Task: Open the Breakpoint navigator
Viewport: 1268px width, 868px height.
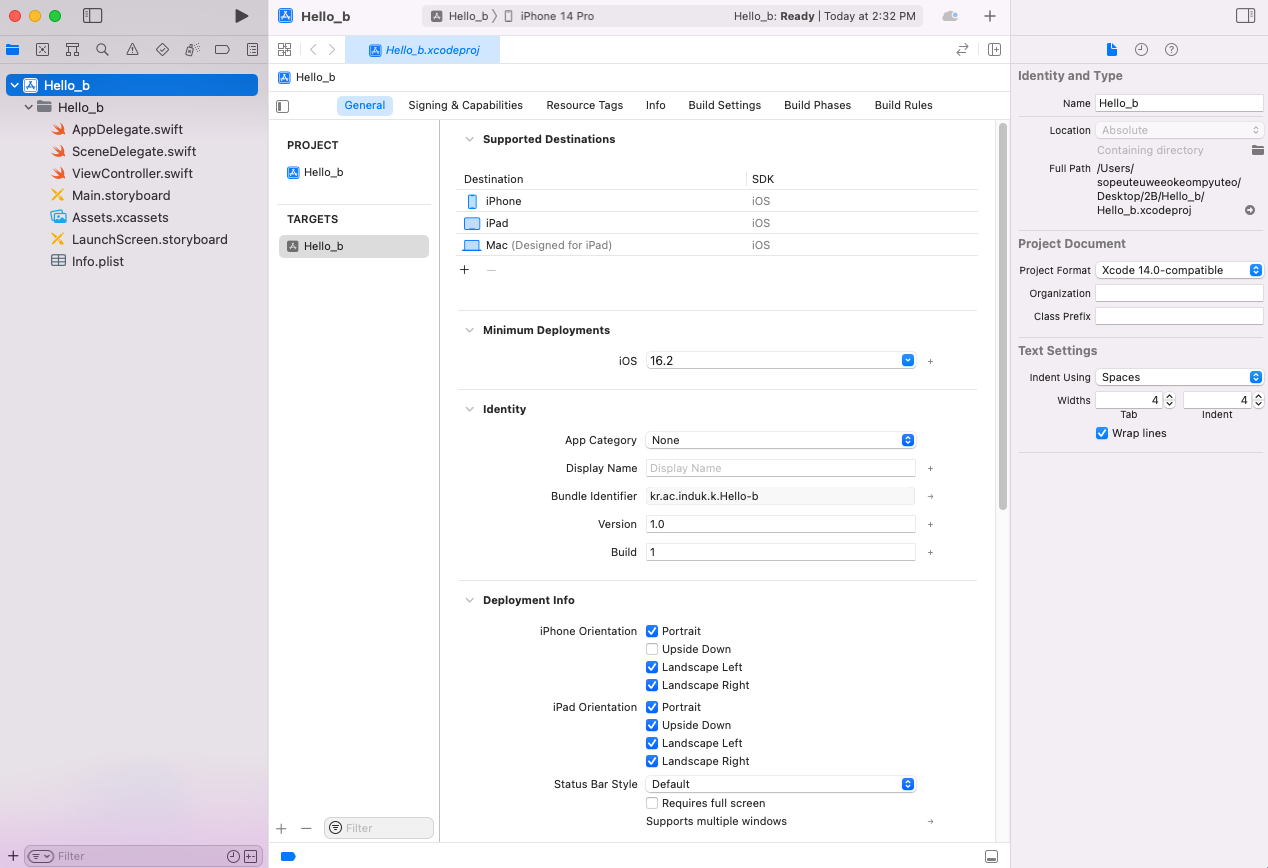Action: [222, 49]
